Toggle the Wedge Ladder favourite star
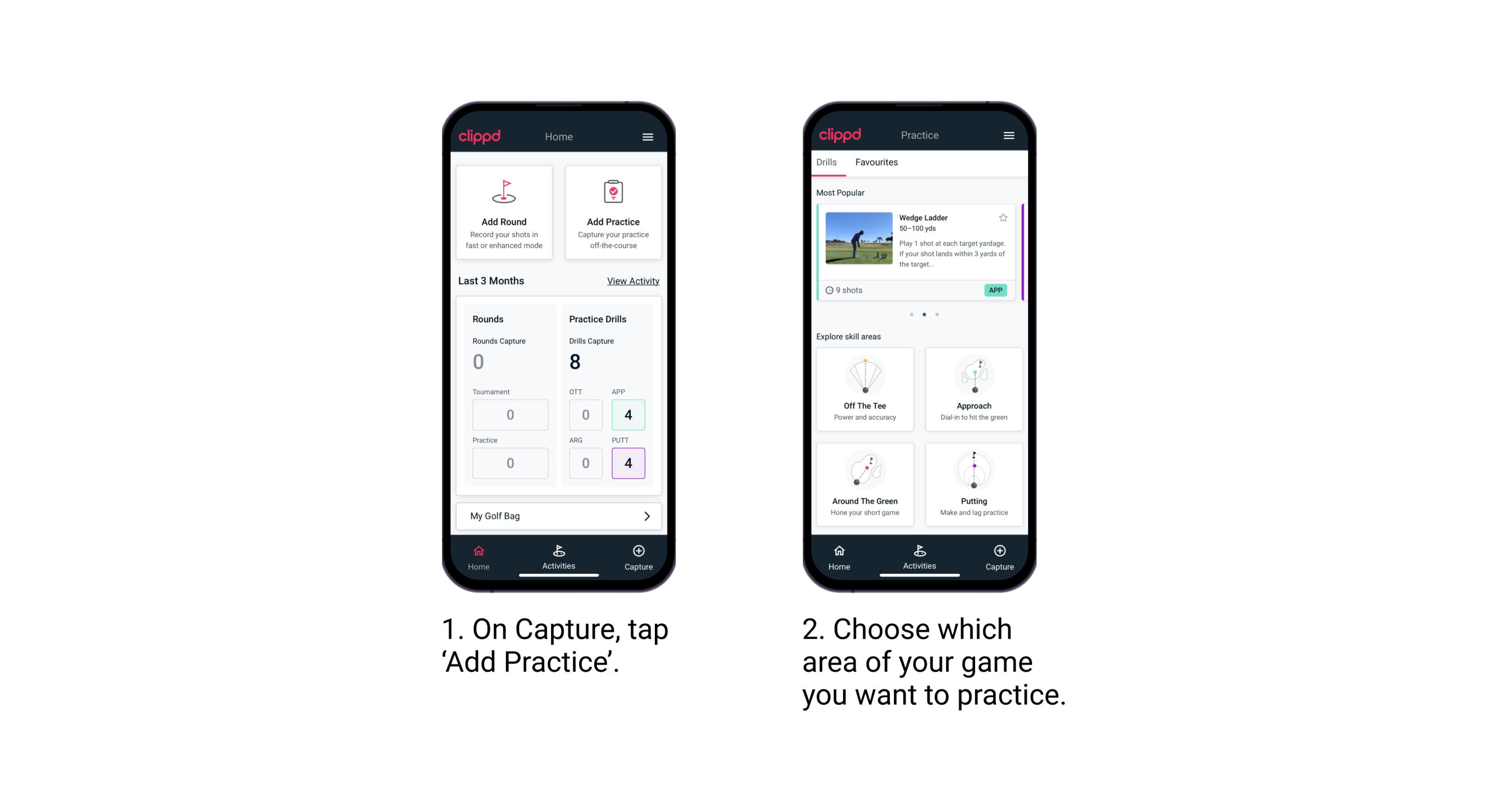1509x812 pixels. click(x=999, y=218)
